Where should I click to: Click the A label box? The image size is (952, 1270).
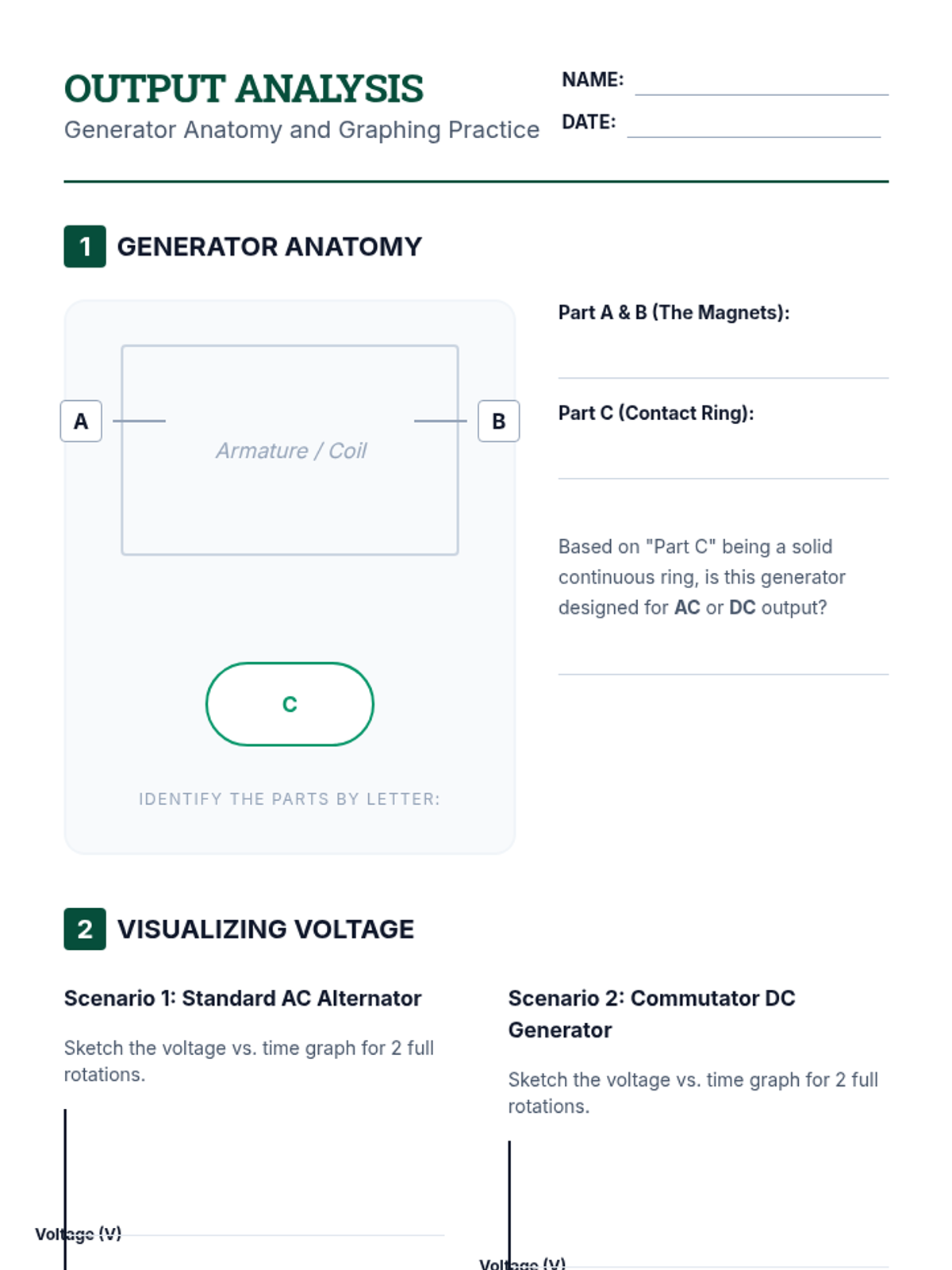tap(81, 421)
